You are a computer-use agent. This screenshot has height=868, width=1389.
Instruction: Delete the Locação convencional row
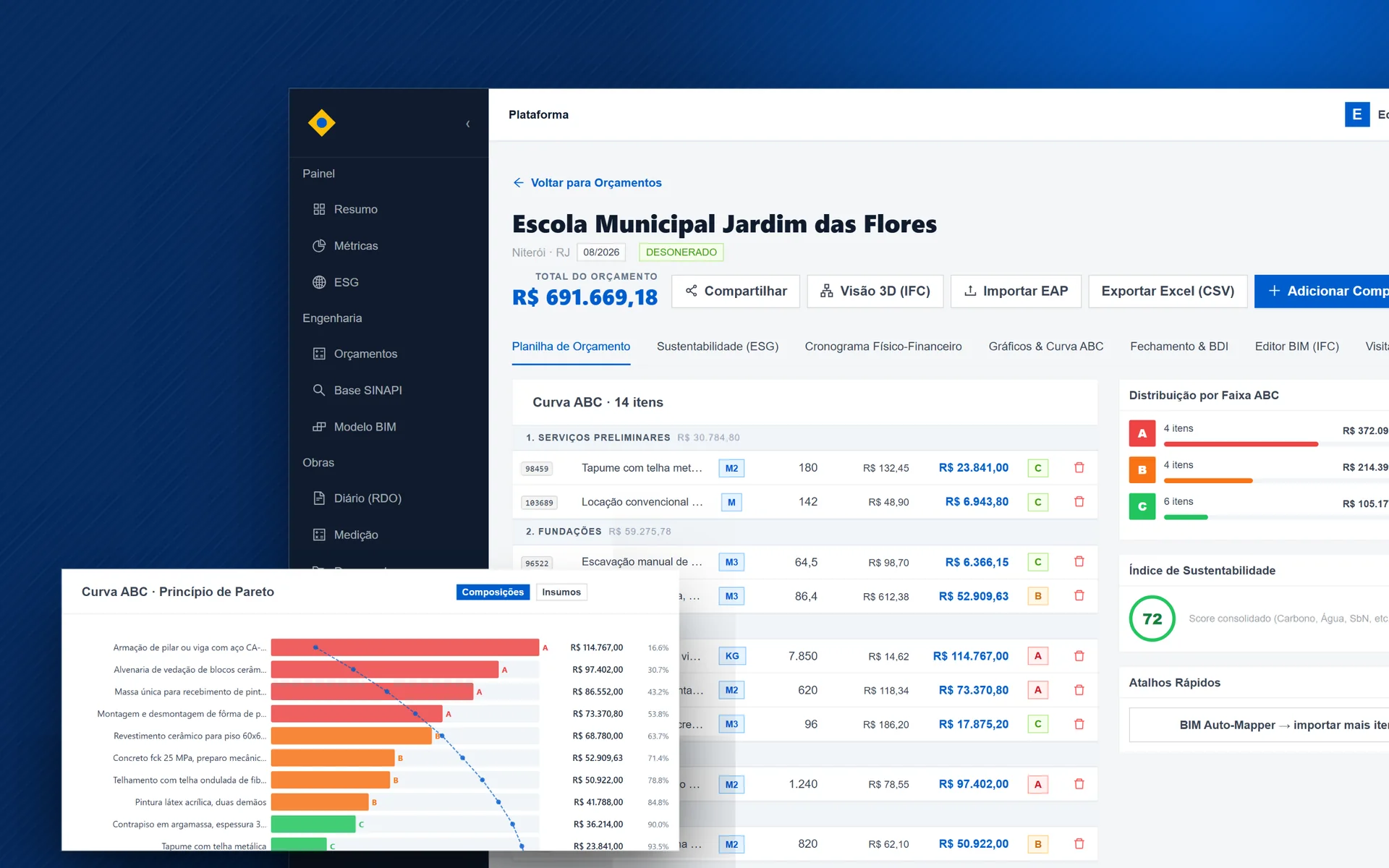pyautogui.click(x=1079, y=502)
